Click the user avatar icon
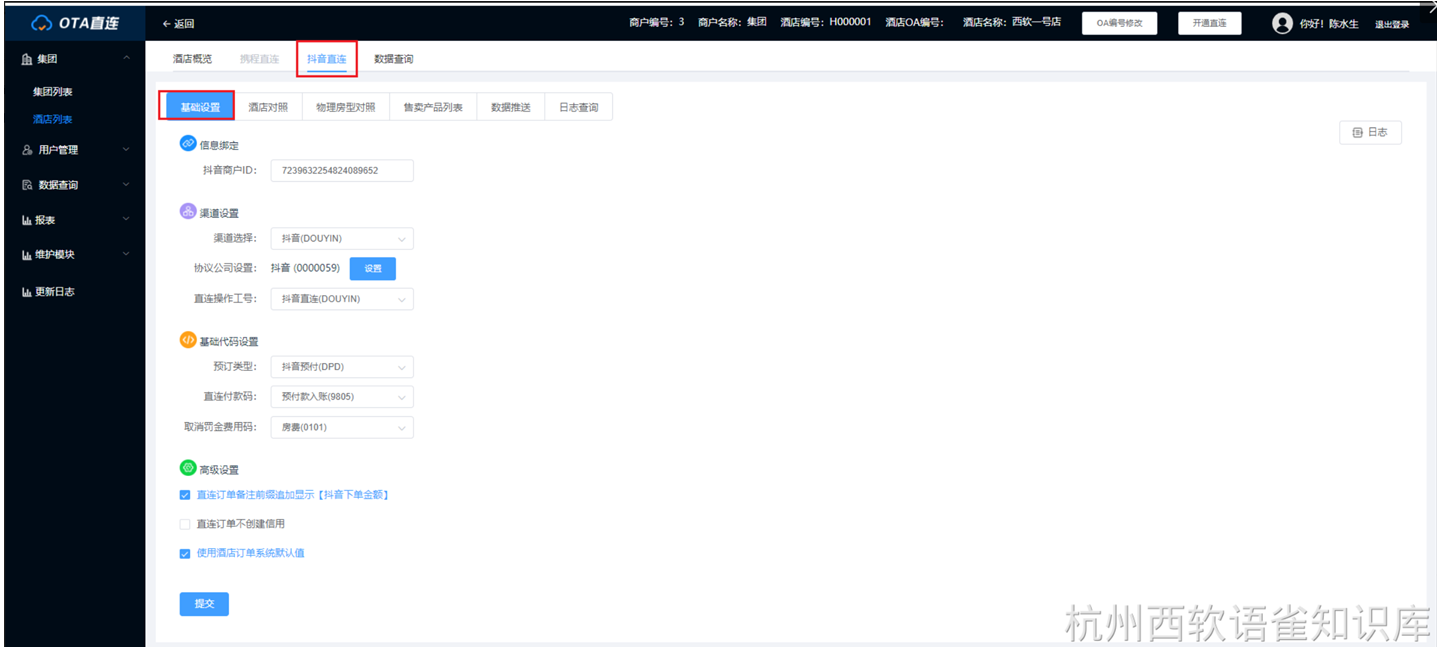Screen dimensions: 1437x647 1282,23
